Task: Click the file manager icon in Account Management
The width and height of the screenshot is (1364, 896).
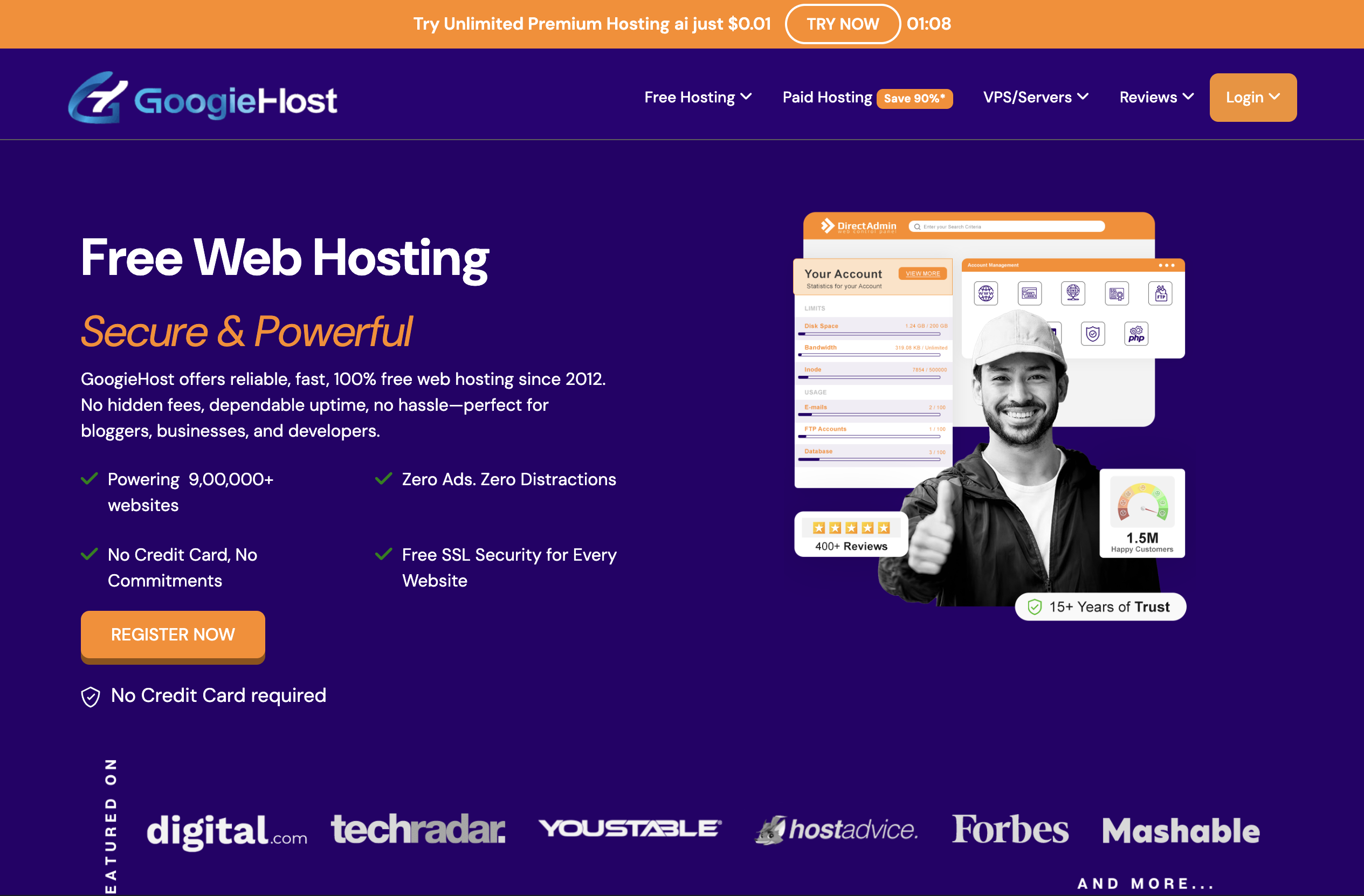Action: click(1030, 293)
